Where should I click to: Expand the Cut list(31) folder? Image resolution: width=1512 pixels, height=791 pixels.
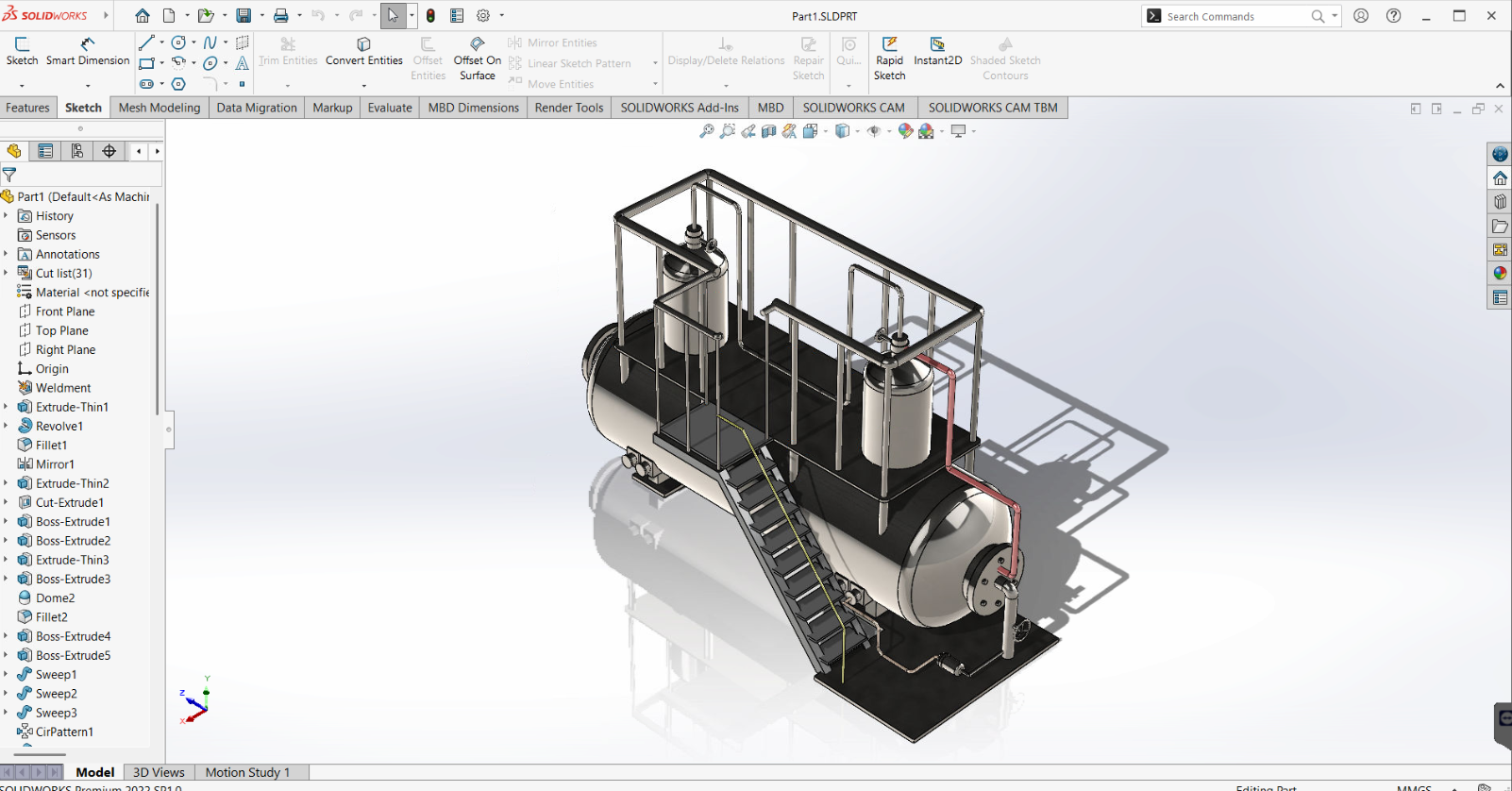tap(6, 273)
